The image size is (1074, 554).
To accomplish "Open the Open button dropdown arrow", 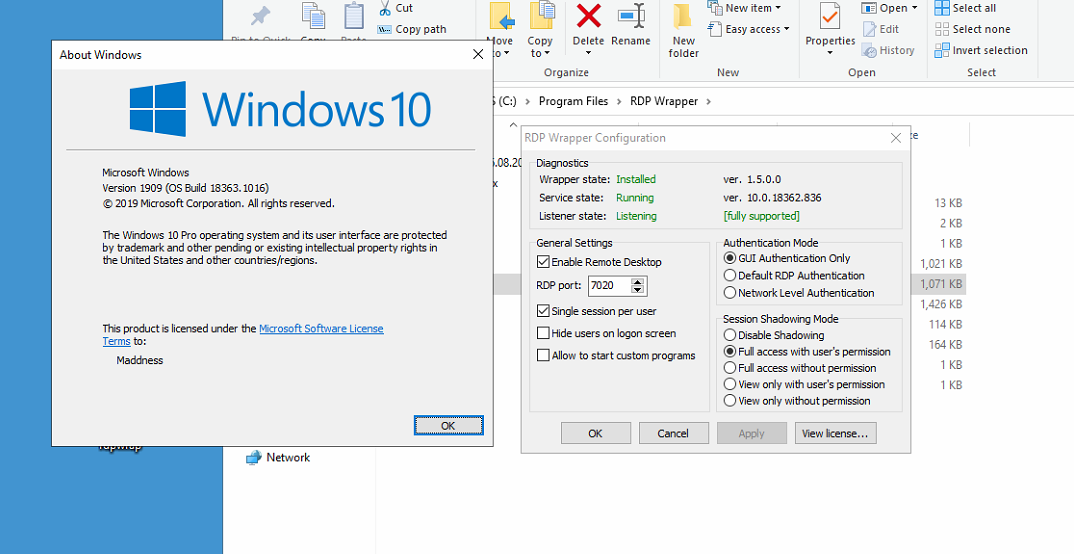I will 914,8.
